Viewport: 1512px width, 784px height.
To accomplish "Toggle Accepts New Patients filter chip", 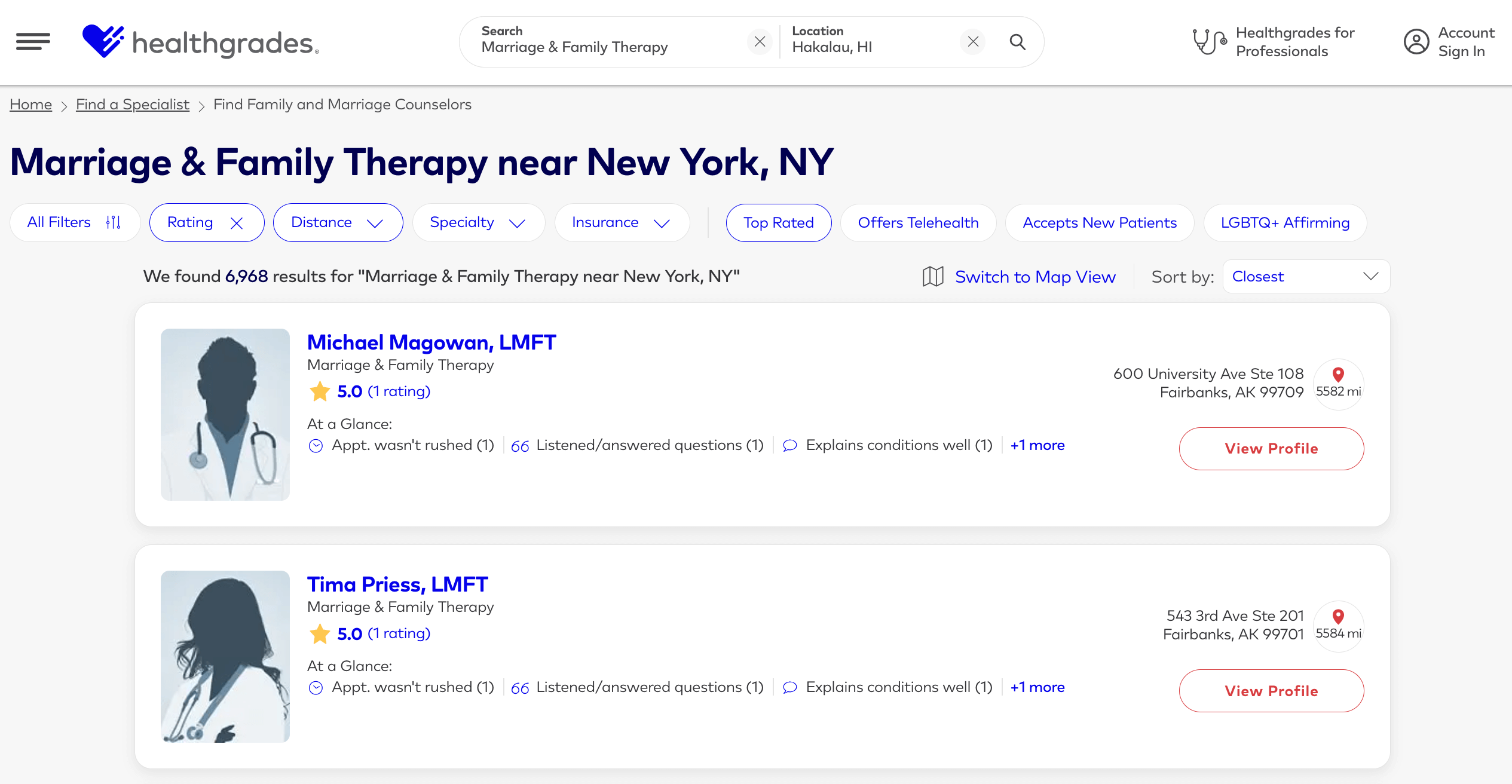I will point(1100,222).
